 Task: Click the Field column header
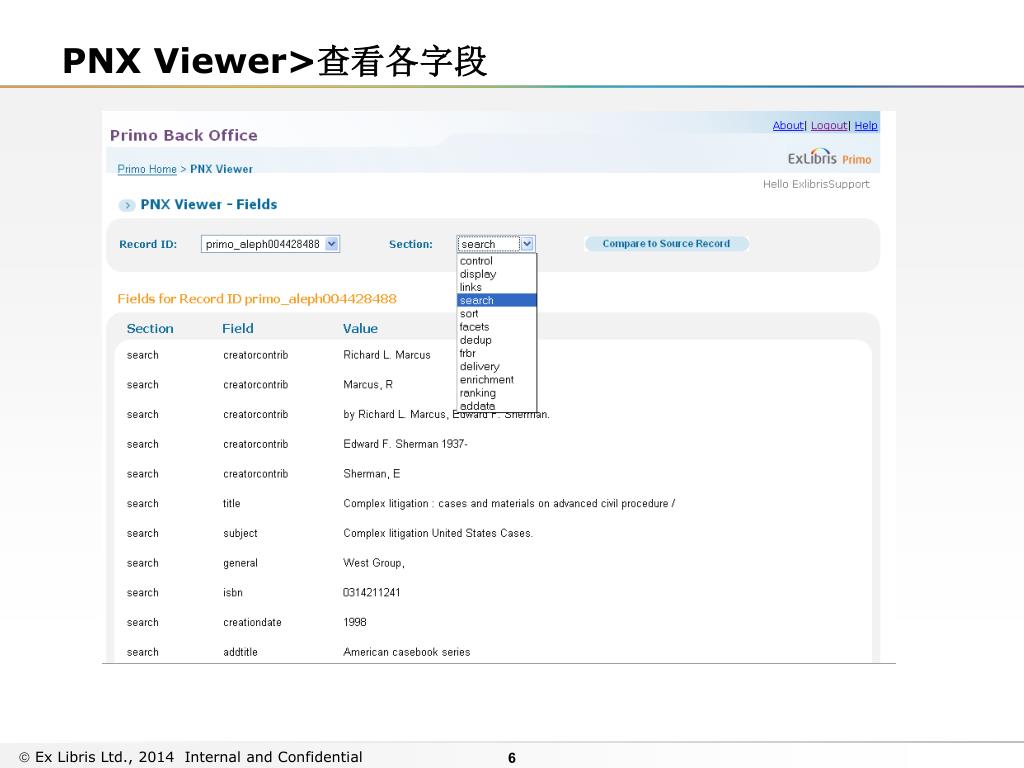click(x=238, y=328)
